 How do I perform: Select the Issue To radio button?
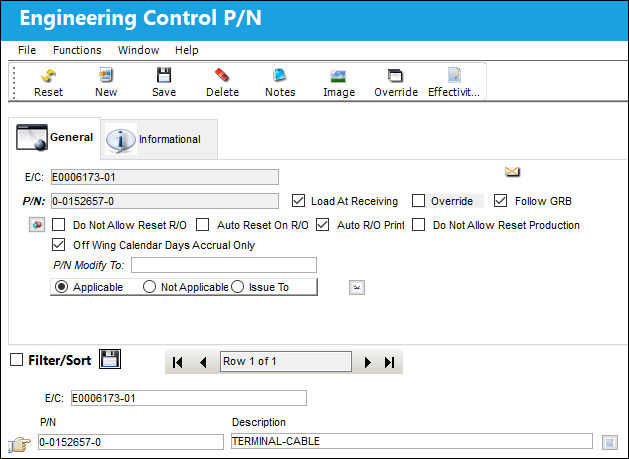point(237,287)
